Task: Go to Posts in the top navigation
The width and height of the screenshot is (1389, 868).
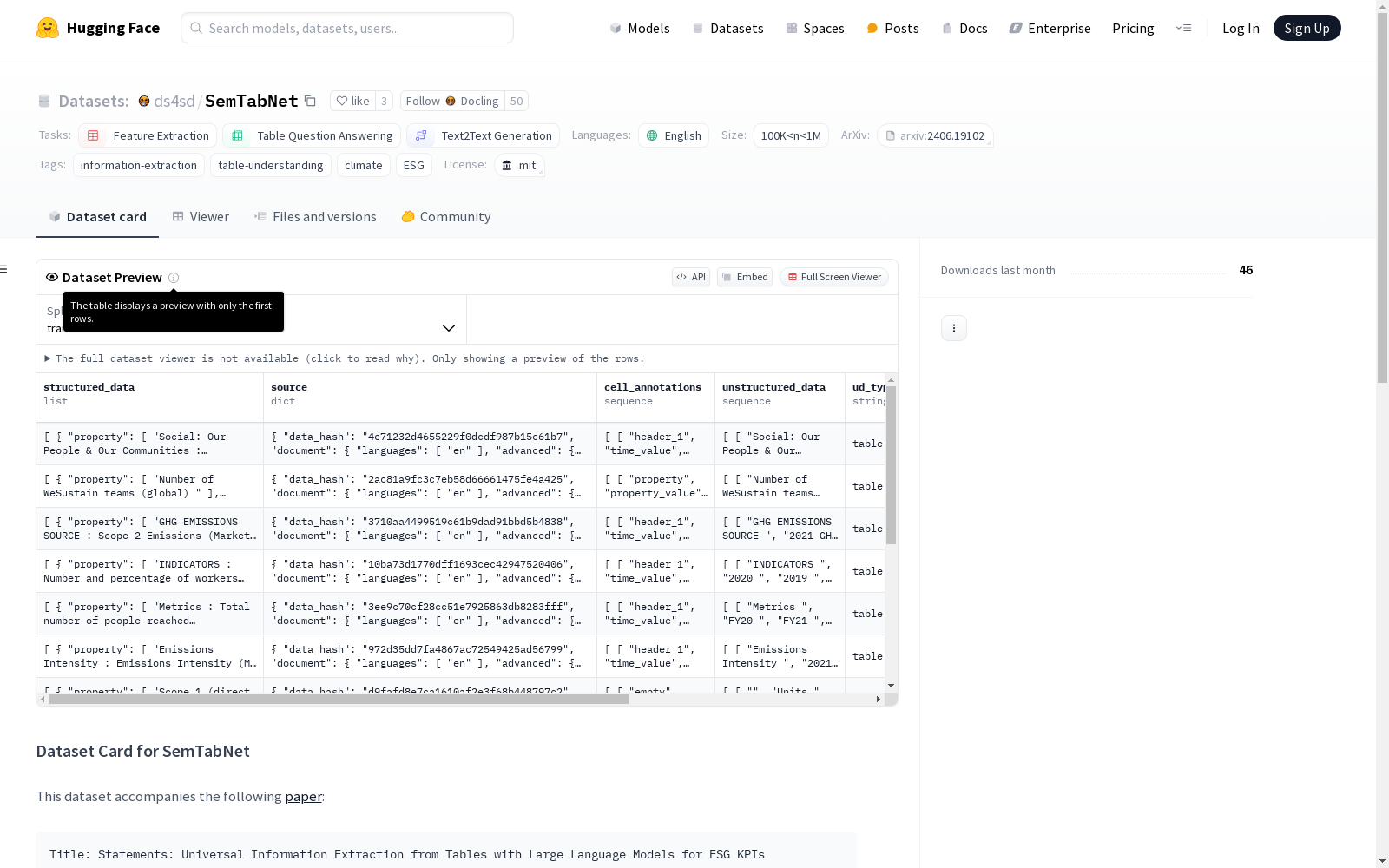Action: pyautogui.click(x=892, y=28)
